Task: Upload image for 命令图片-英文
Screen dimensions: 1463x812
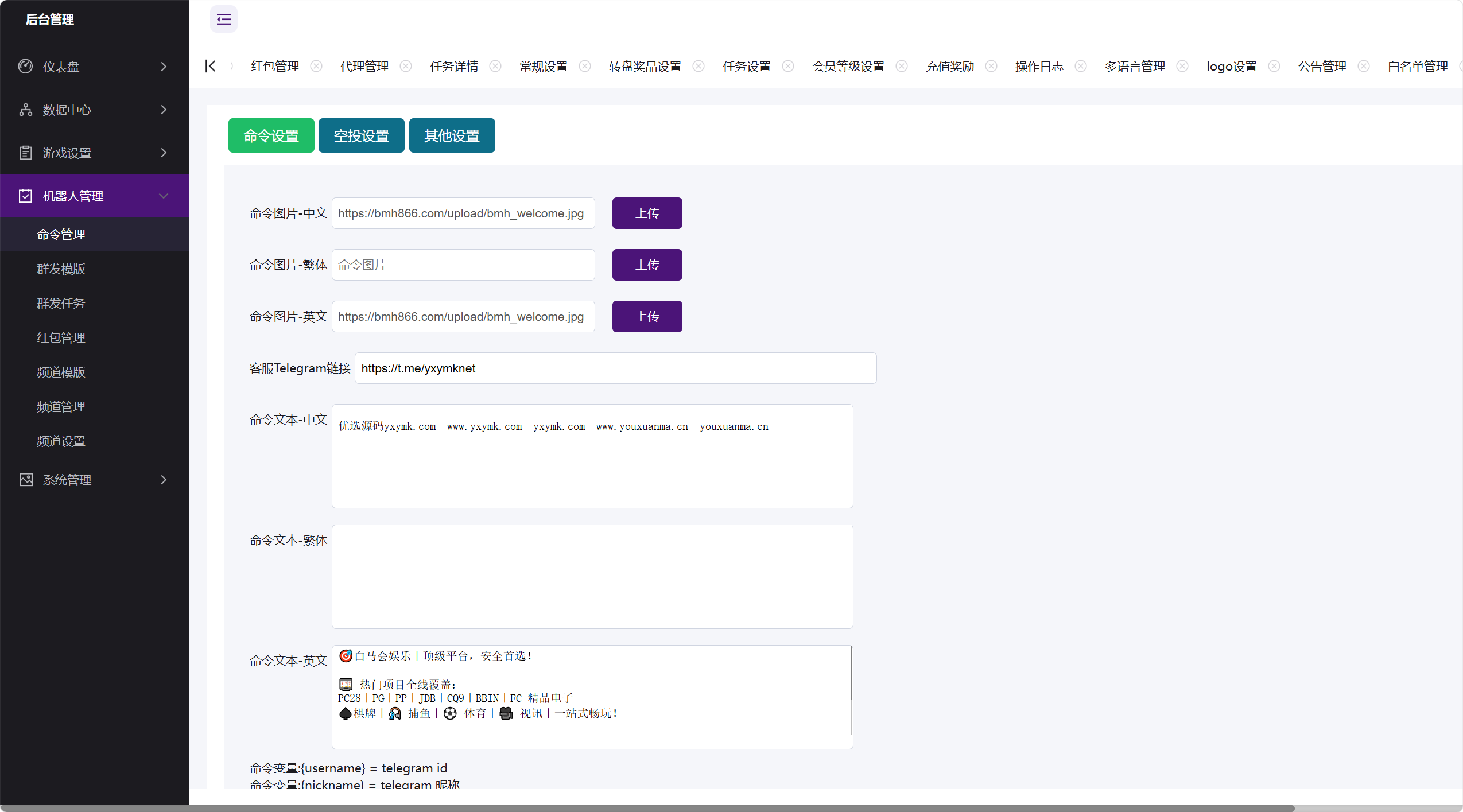Action: point(647,316)
